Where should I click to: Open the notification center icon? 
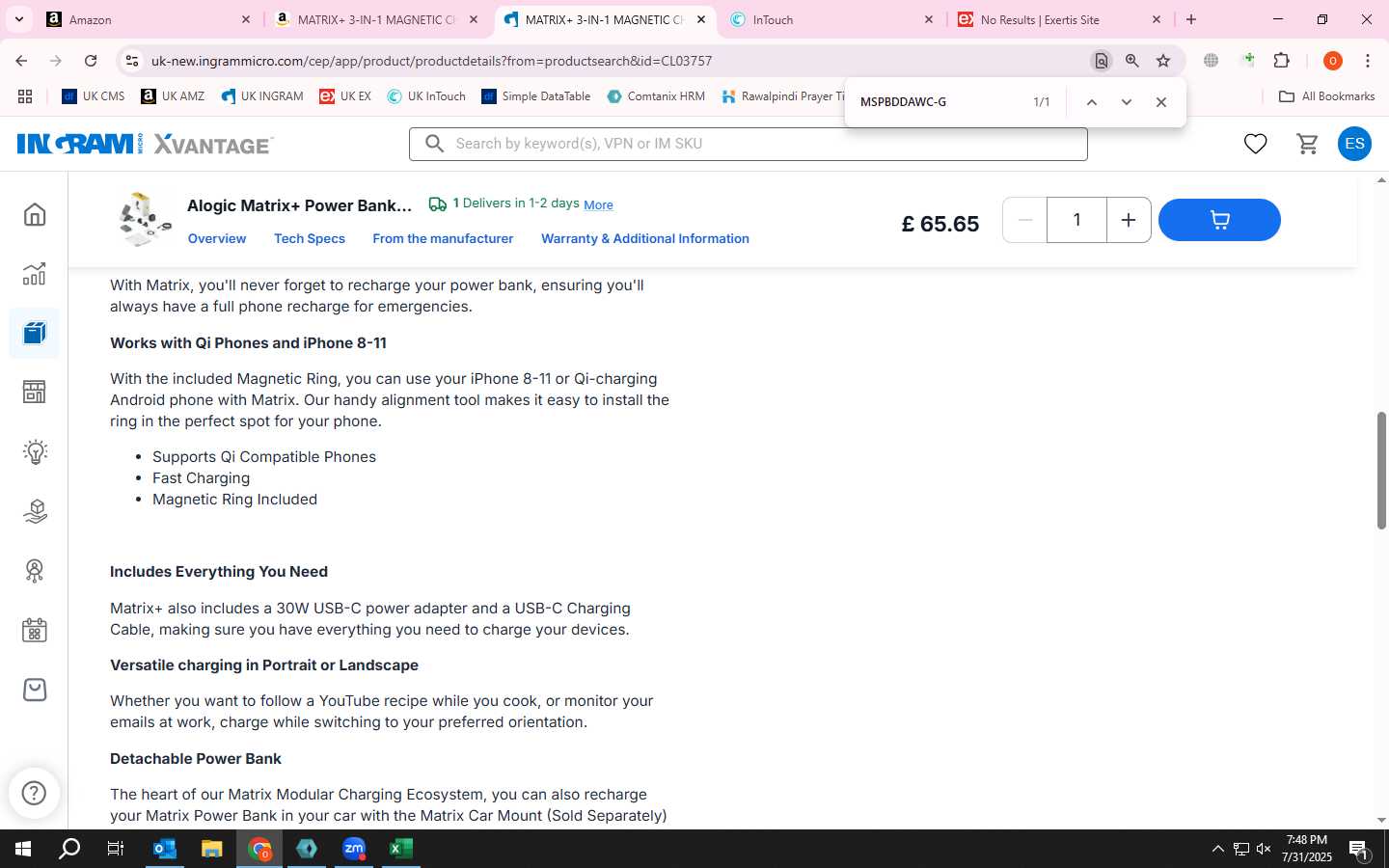click(1359, 850)
